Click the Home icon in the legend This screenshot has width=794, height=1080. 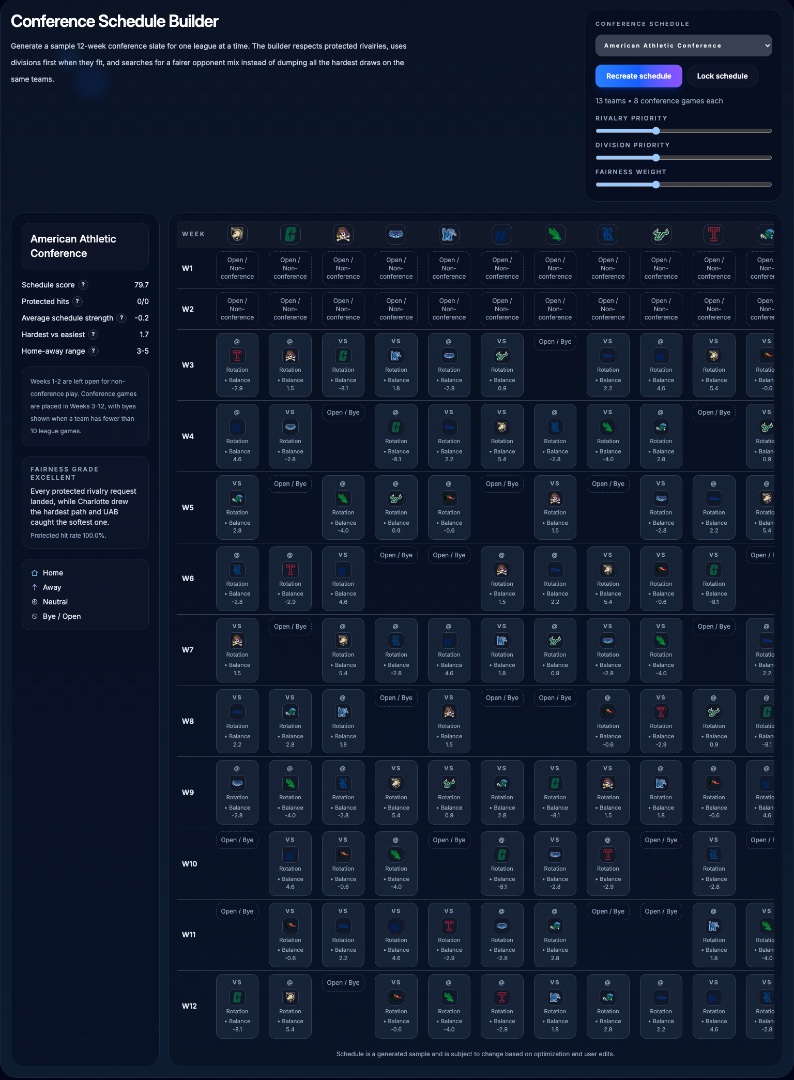34,573
